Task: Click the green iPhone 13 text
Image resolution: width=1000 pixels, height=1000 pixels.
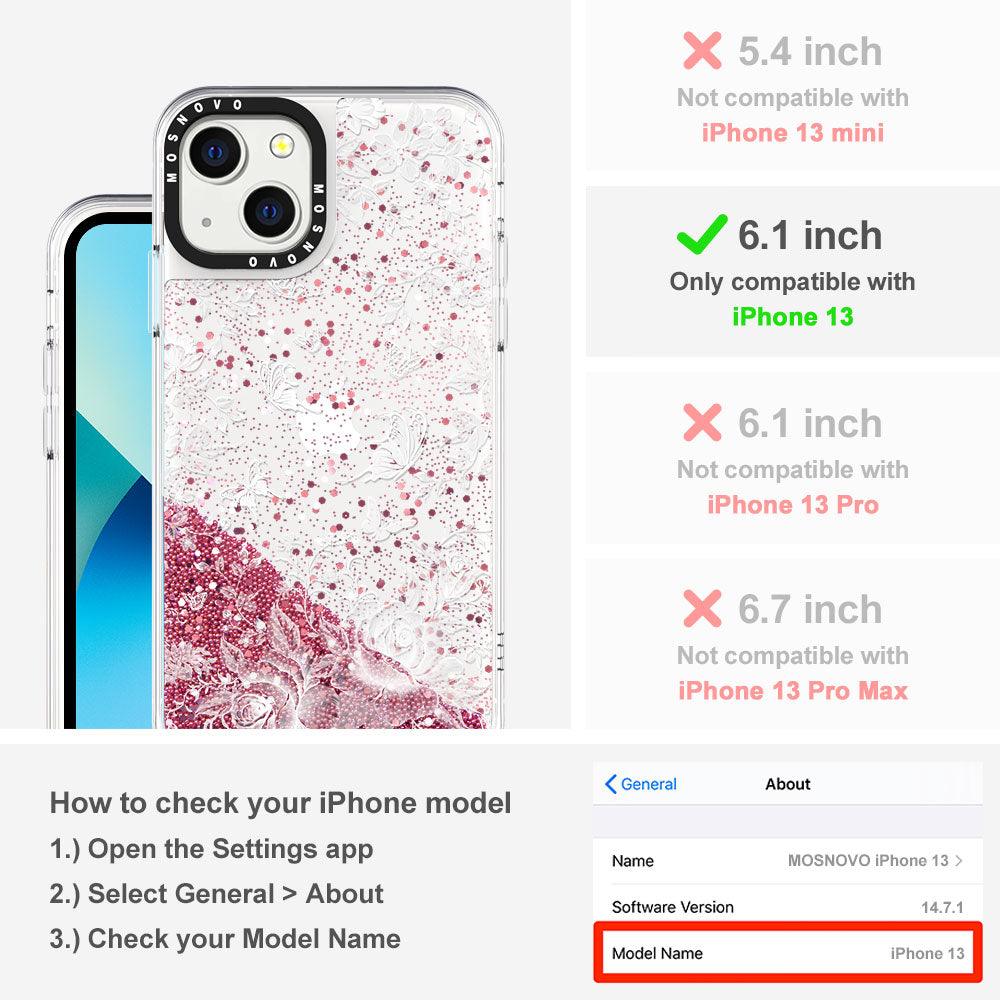Action: pyautogui.click(x=793, y=317)
